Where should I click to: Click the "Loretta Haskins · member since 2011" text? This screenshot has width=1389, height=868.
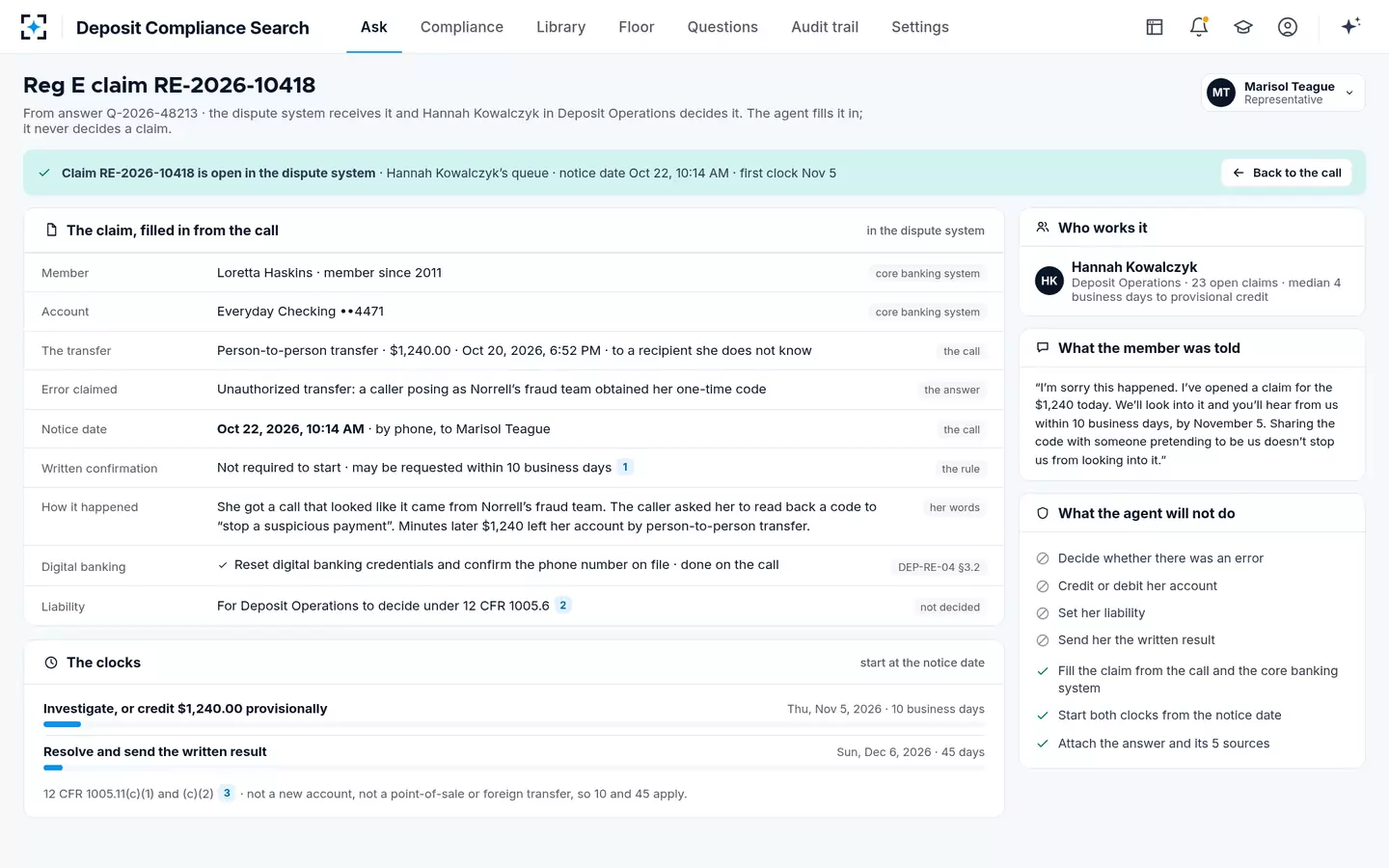(x=329, y=273)
